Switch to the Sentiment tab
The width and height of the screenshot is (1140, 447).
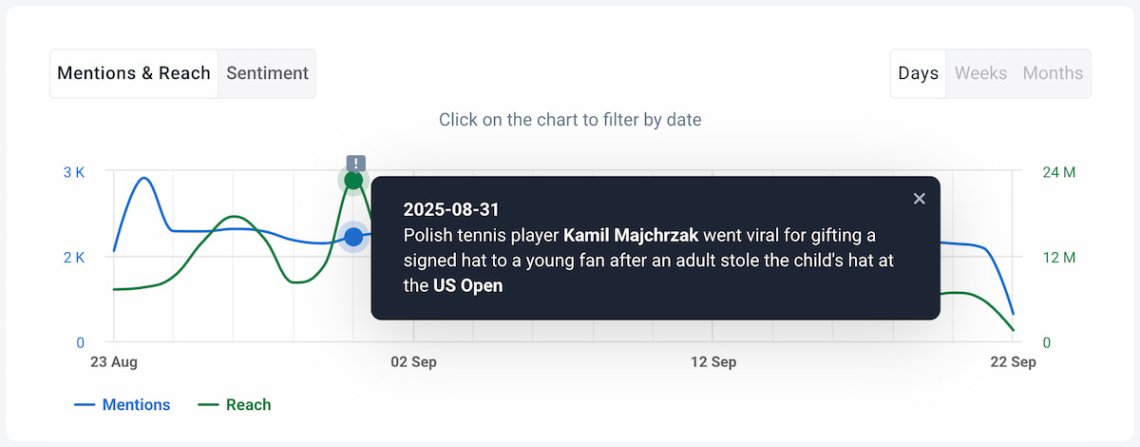click(x=267, y=73)
